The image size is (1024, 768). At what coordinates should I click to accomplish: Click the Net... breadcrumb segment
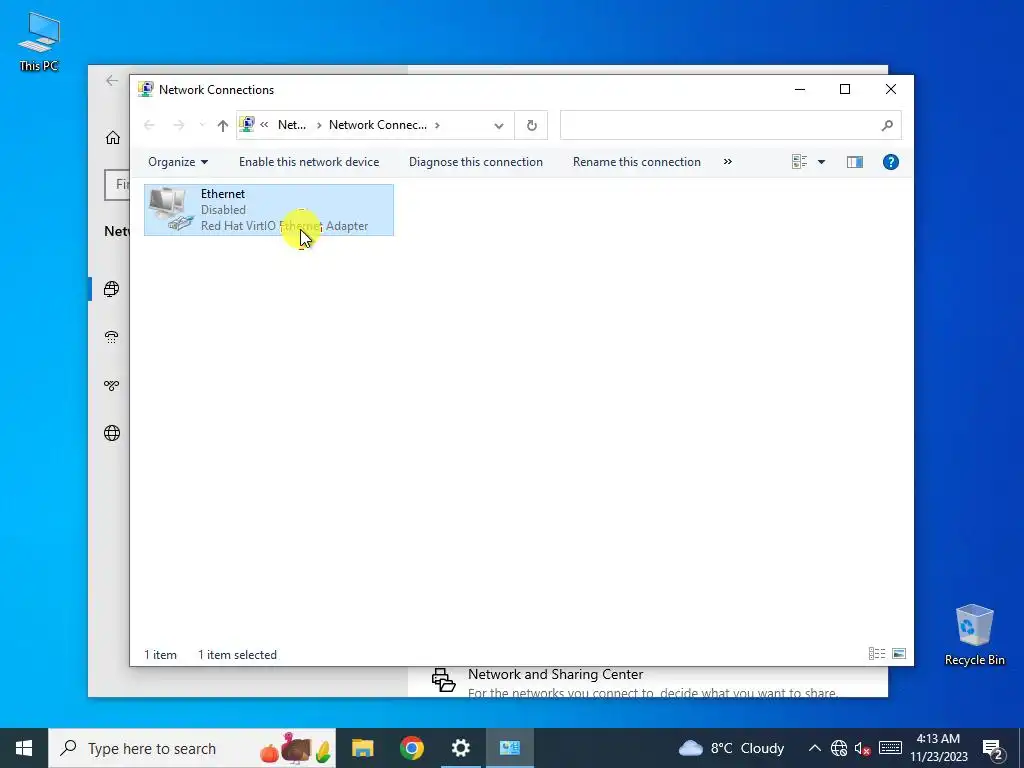(x=292, y=125)
